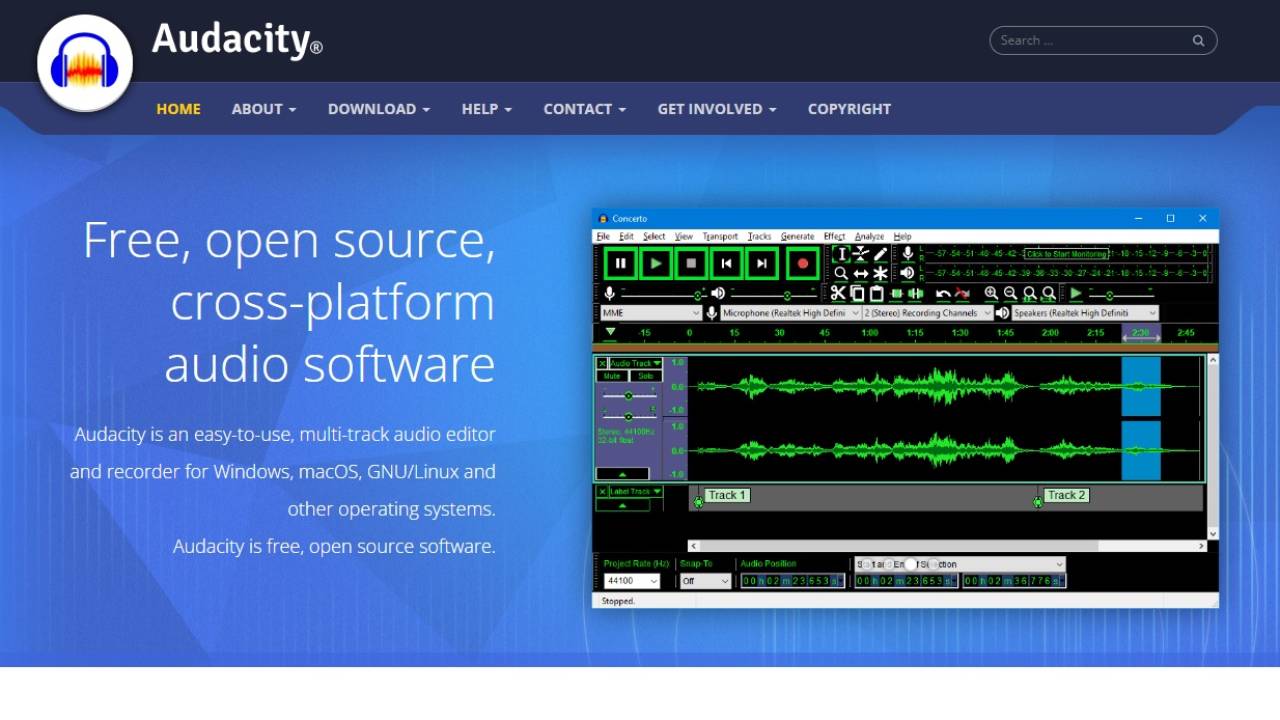Click the Skip to Start button

pos(726,263)
